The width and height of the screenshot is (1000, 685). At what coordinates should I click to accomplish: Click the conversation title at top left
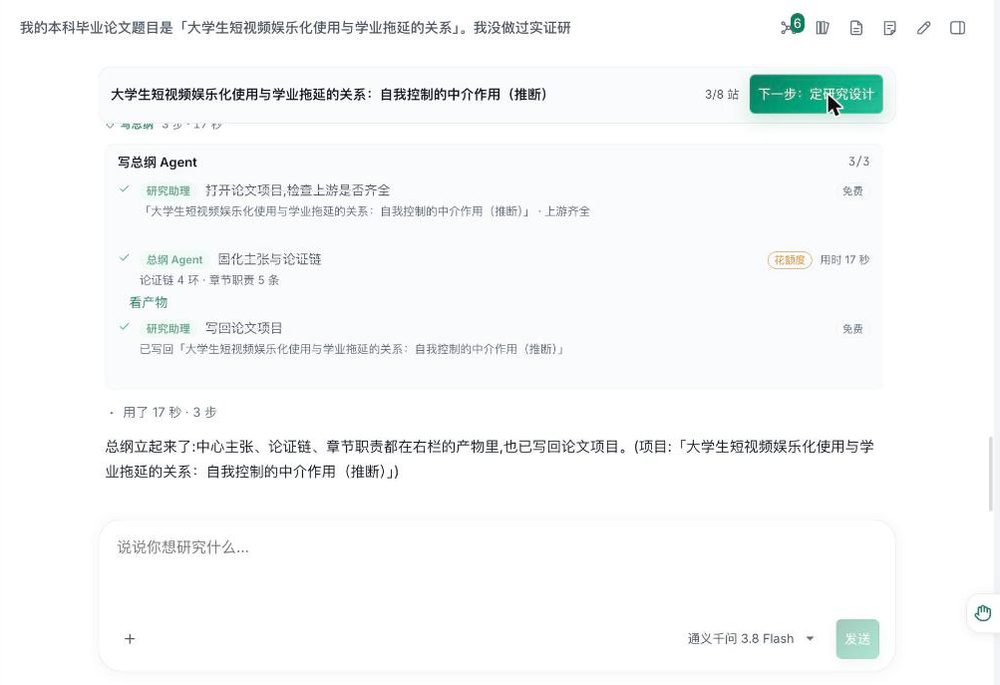[295, 27]
